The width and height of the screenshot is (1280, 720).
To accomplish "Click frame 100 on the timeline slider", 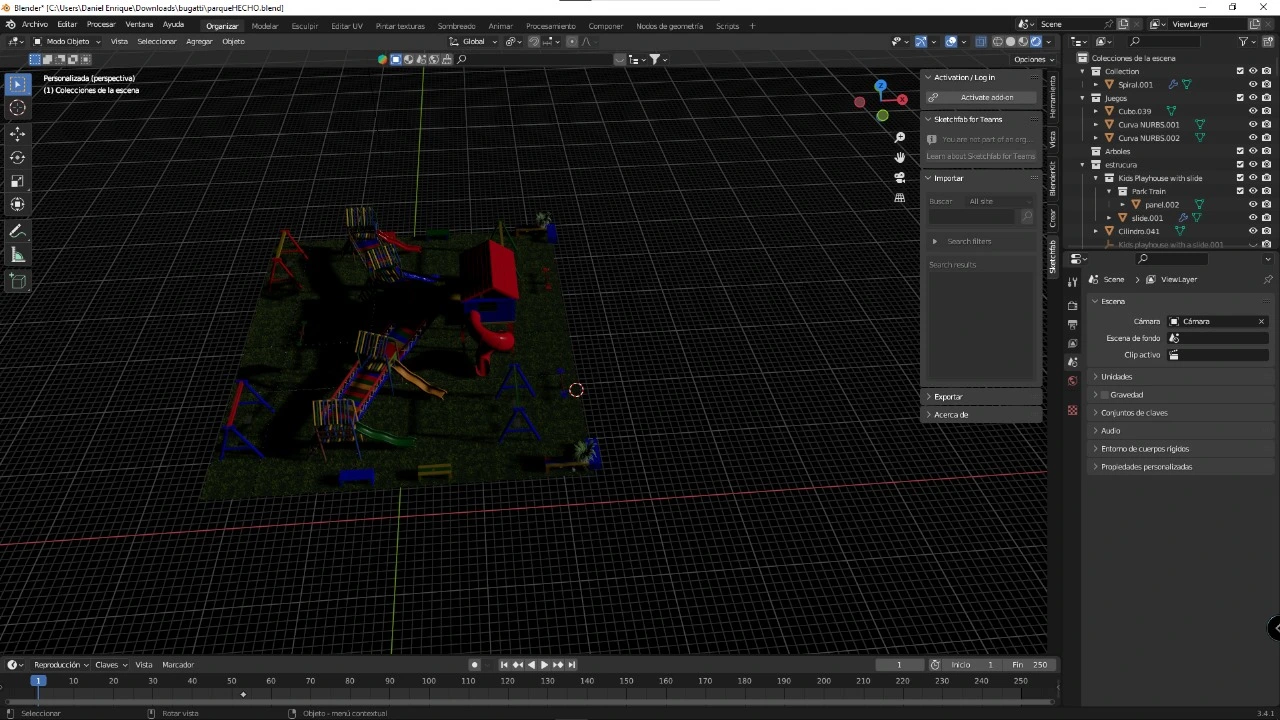I will [429, 681].
